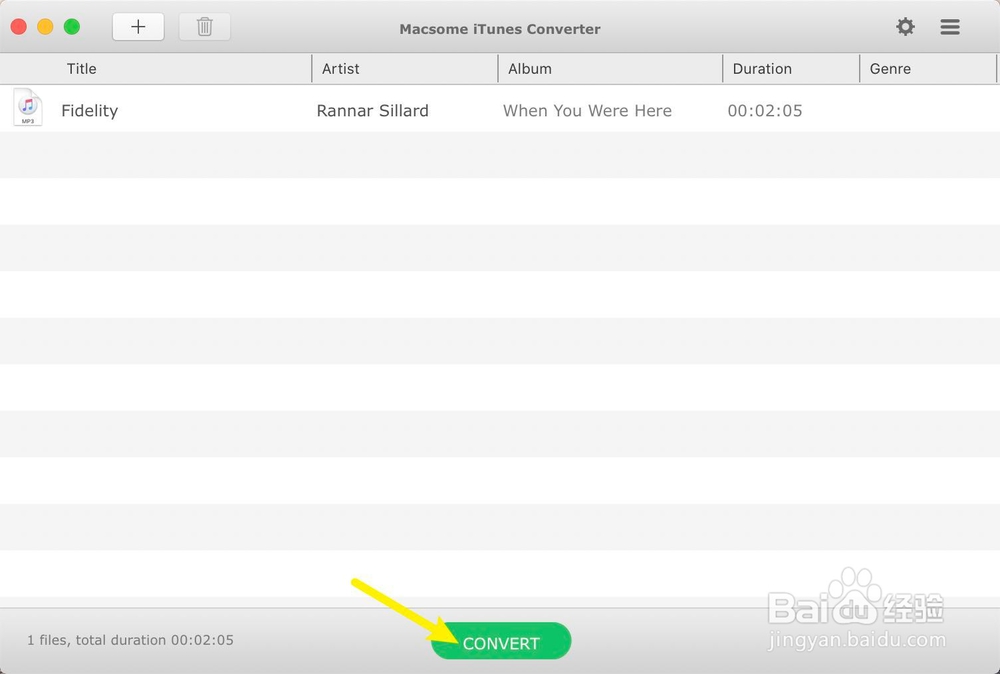
Task: Click the Title column header
Action: 81,68
